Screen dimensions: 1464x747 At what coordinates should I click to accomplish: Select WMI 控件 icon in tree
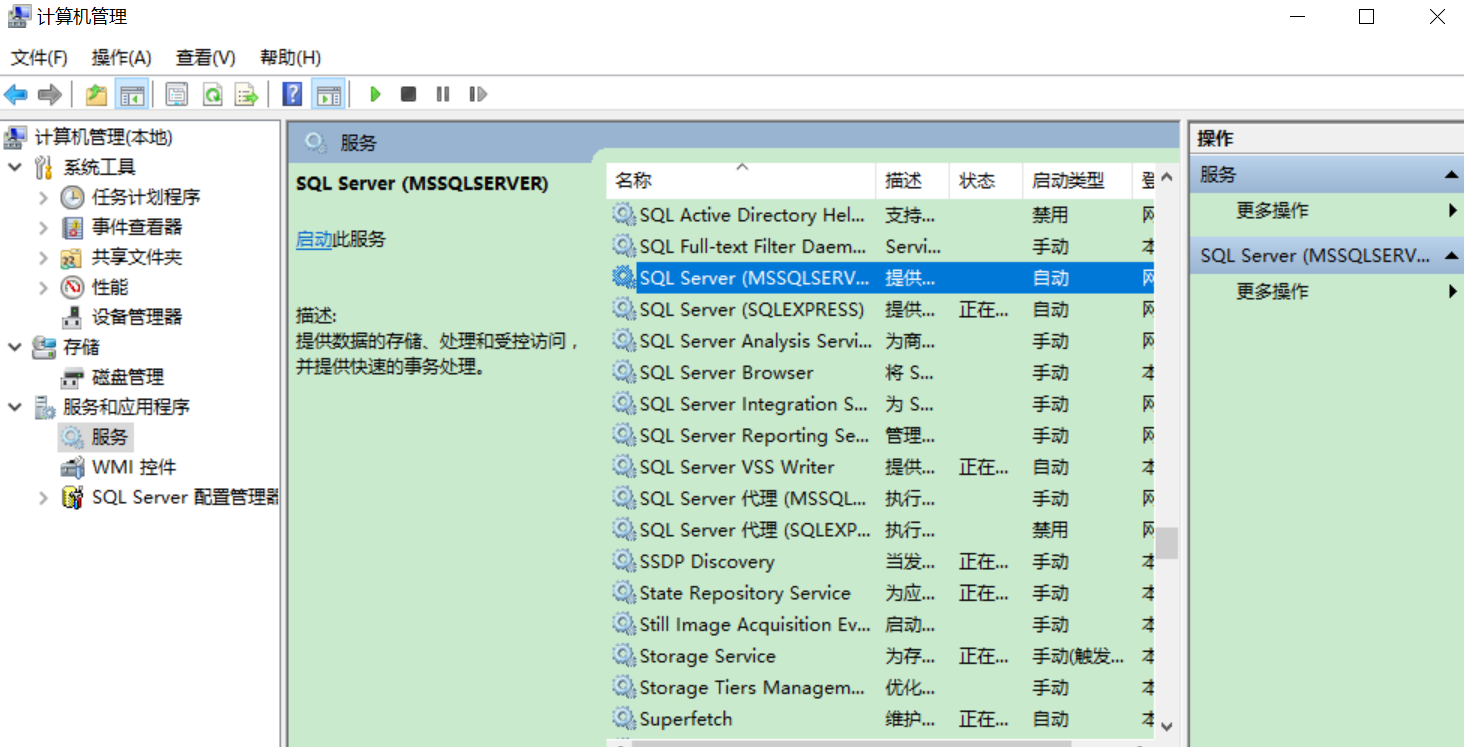click(72, 467)
